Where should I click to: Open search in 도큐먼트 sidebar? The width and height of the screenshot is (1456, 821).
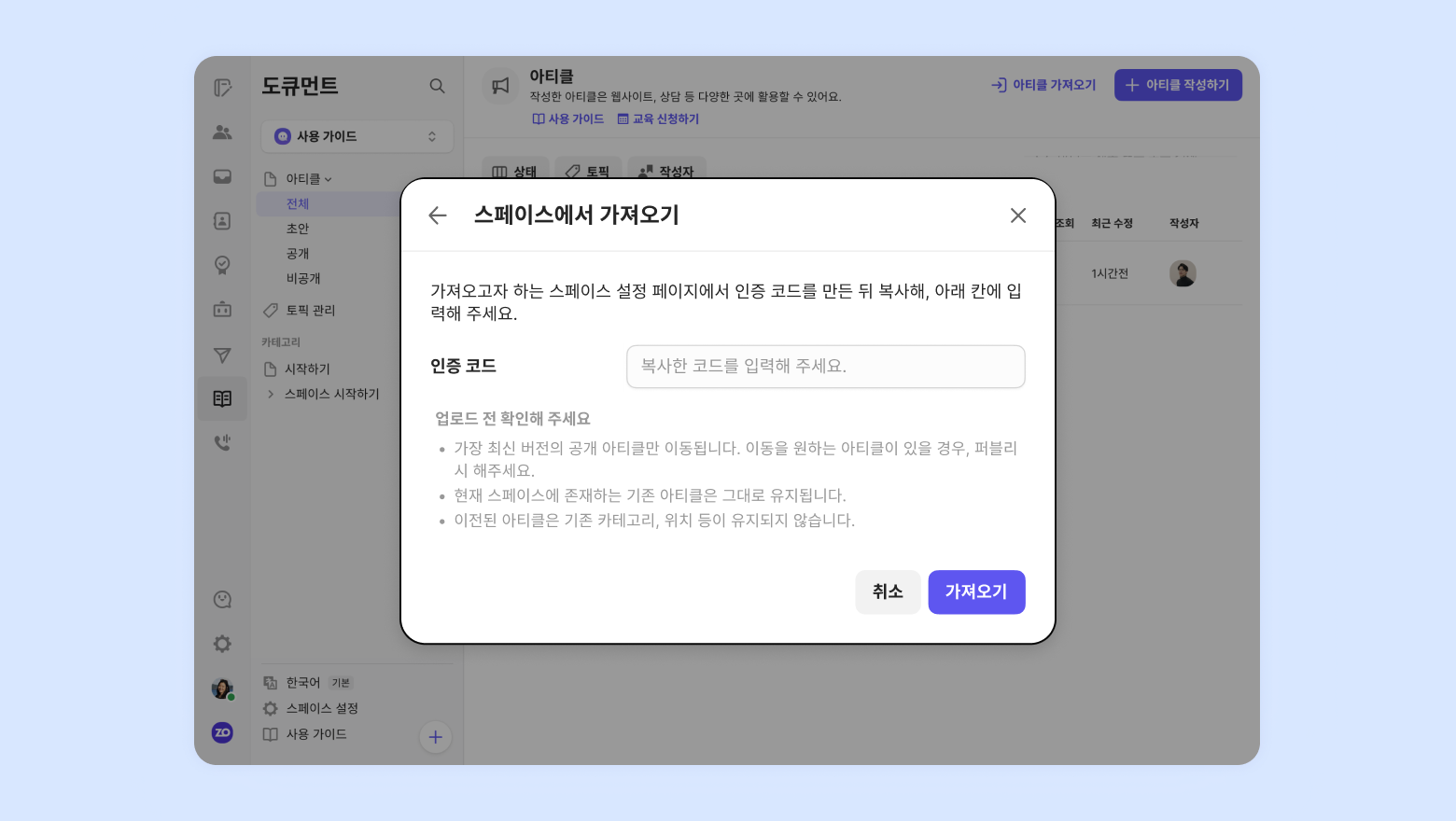(437, 86)
